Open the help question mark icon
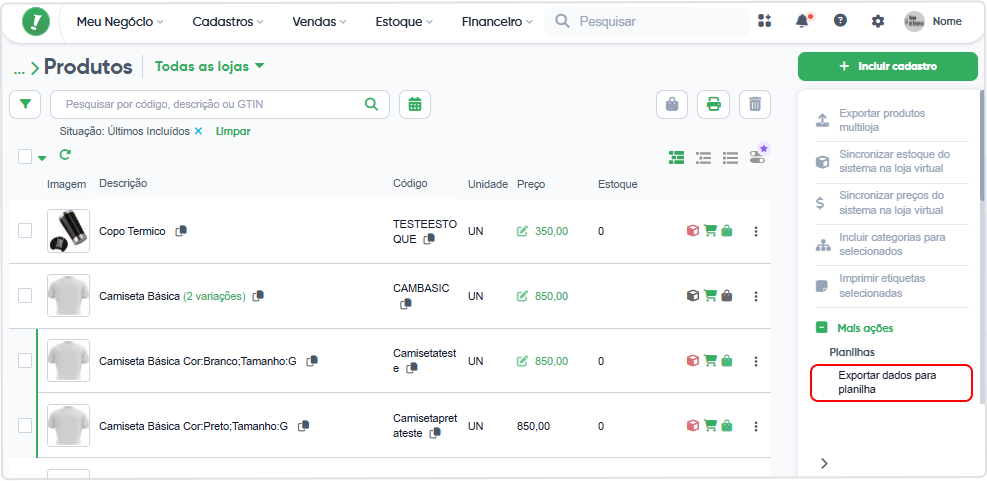987x481 pixels. 840,21
